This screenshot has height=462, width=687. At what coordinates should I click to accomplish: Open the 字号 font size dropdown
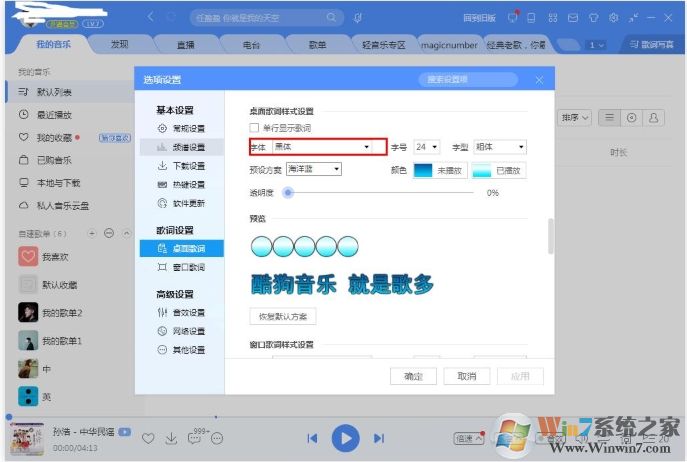click(x=427, y=147)
